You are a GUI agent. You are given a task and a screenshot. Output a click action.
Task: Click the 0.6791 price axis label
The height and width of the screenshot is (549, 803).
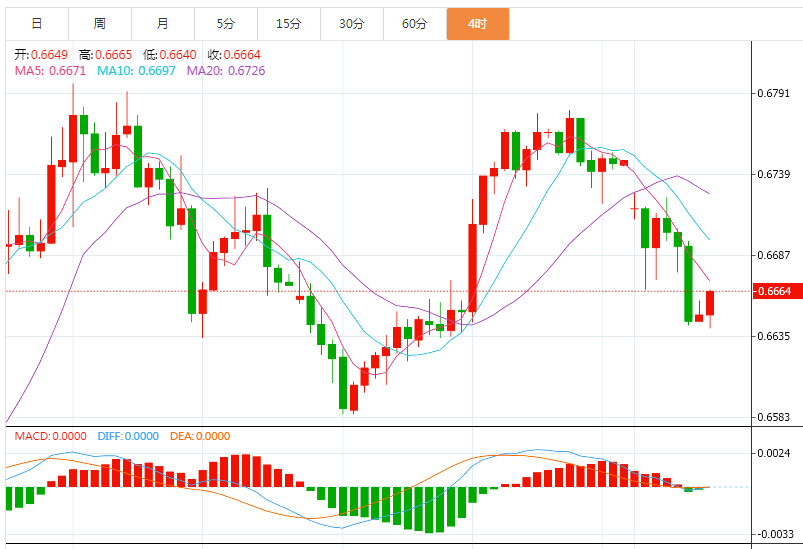pos(776,94)
